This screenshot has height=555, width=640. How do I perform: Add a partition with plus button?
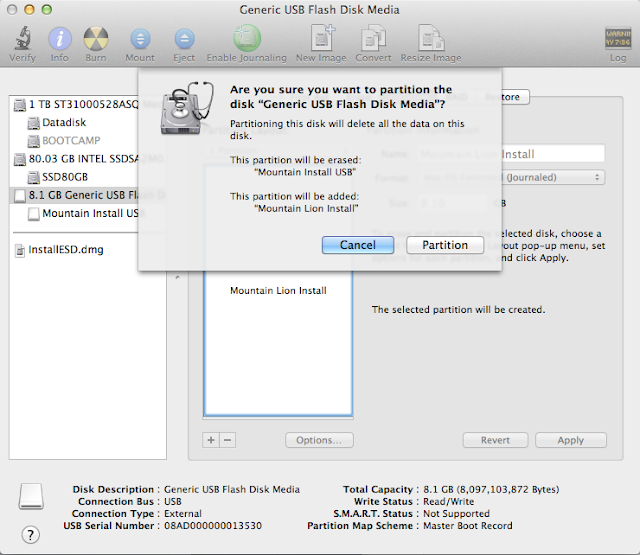pyautogui.click(x=211, y=440)
